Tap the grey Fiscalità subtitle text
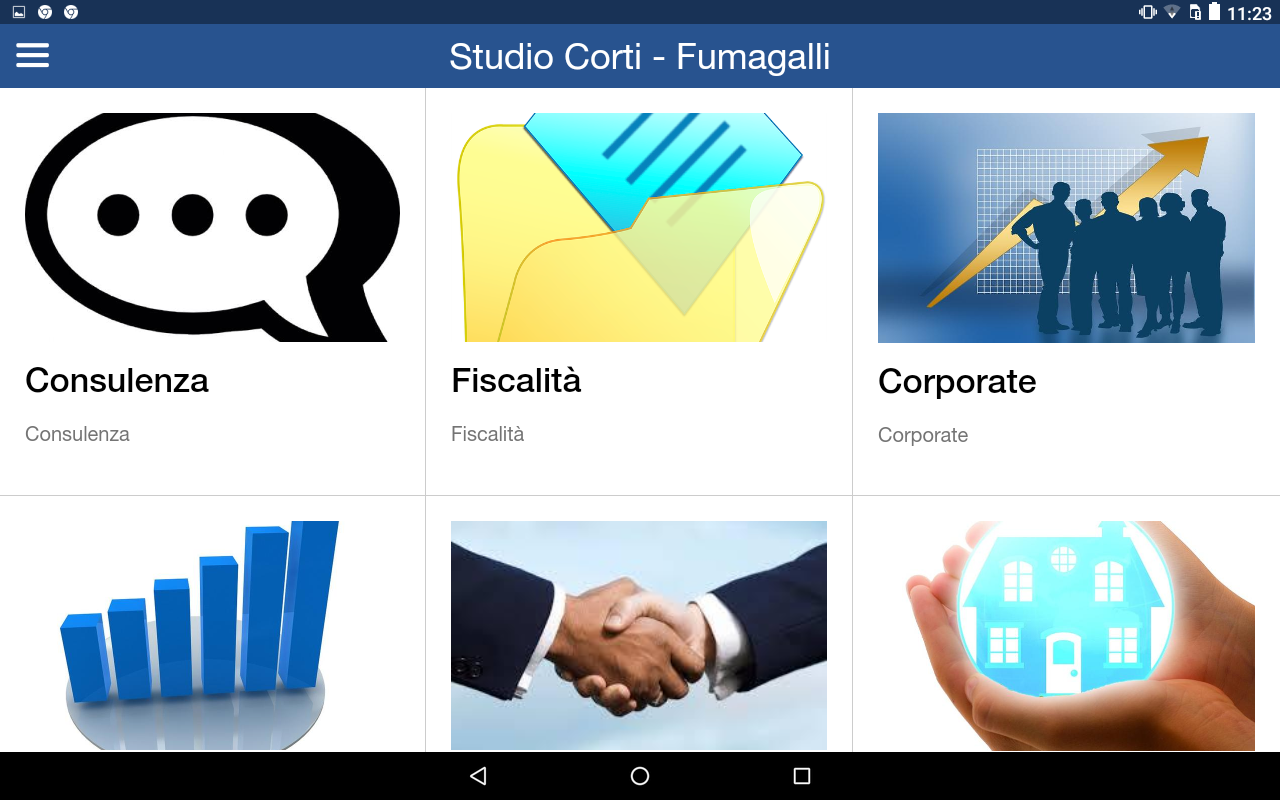 coord(488,434)
